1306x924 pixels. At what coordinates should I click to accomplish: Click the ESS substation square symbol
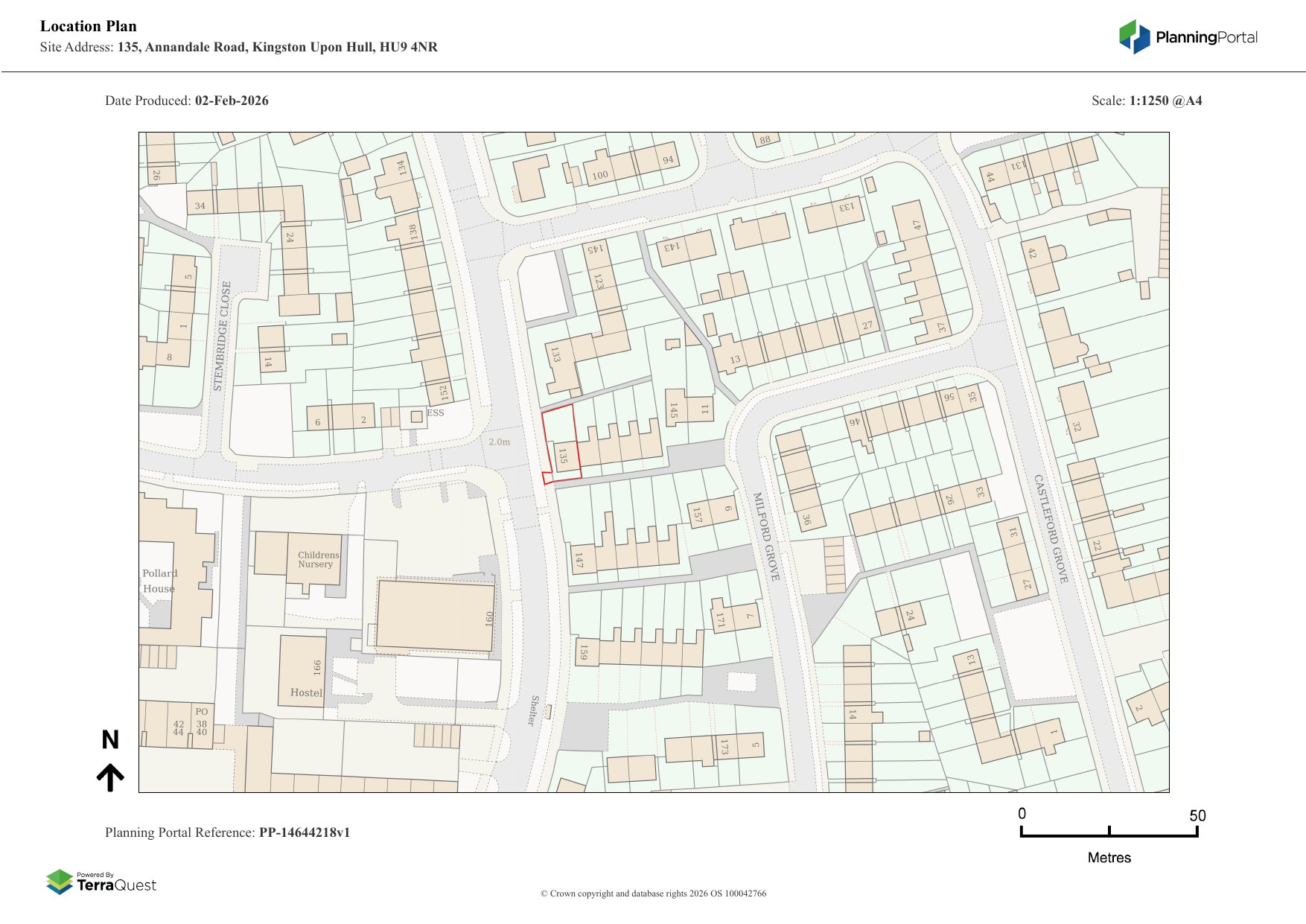tap(417, 417)
